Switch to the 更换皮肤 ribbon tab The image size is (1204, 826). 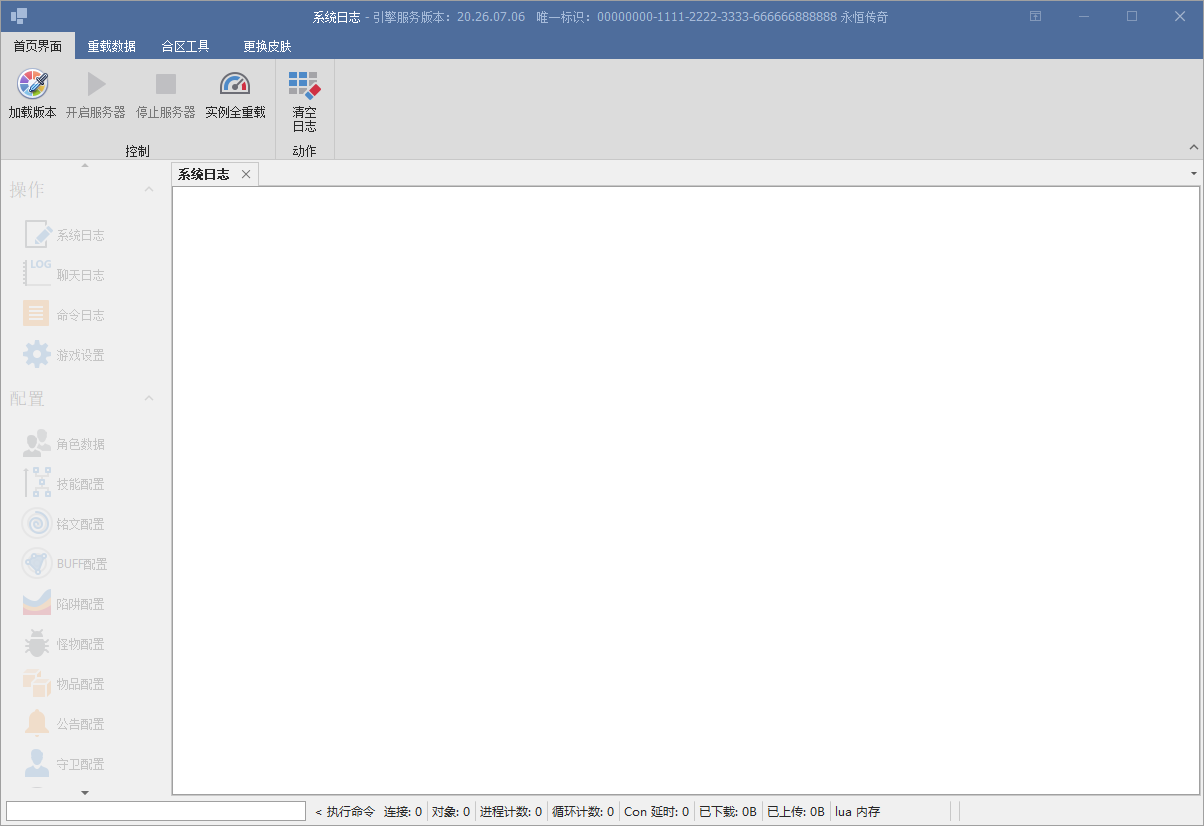267,46
